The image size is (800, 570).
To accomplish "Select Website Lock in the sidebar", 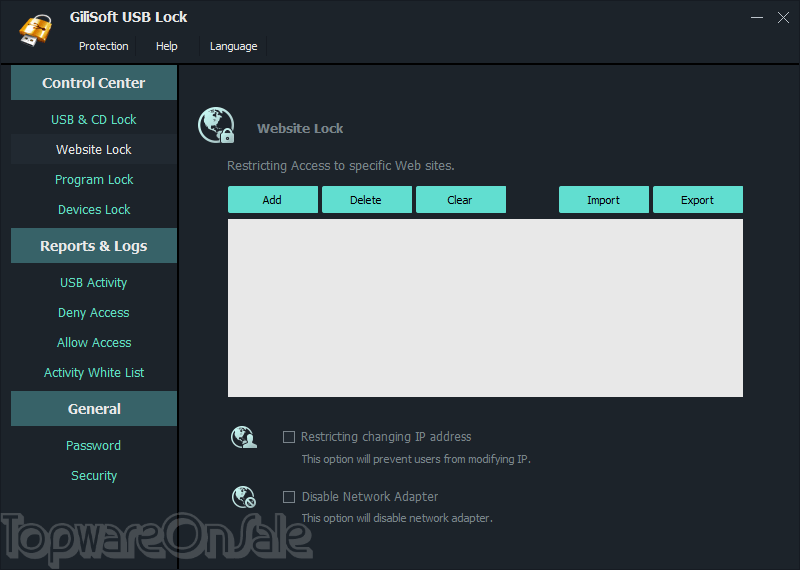I will click(94, 150).
